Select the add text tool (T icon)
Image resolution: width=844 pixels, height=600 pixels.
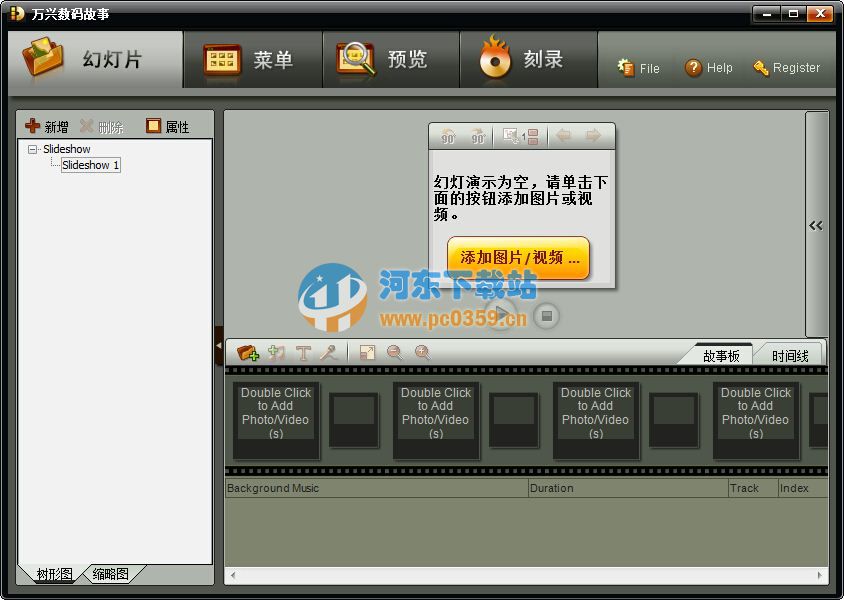coord(302,352)
